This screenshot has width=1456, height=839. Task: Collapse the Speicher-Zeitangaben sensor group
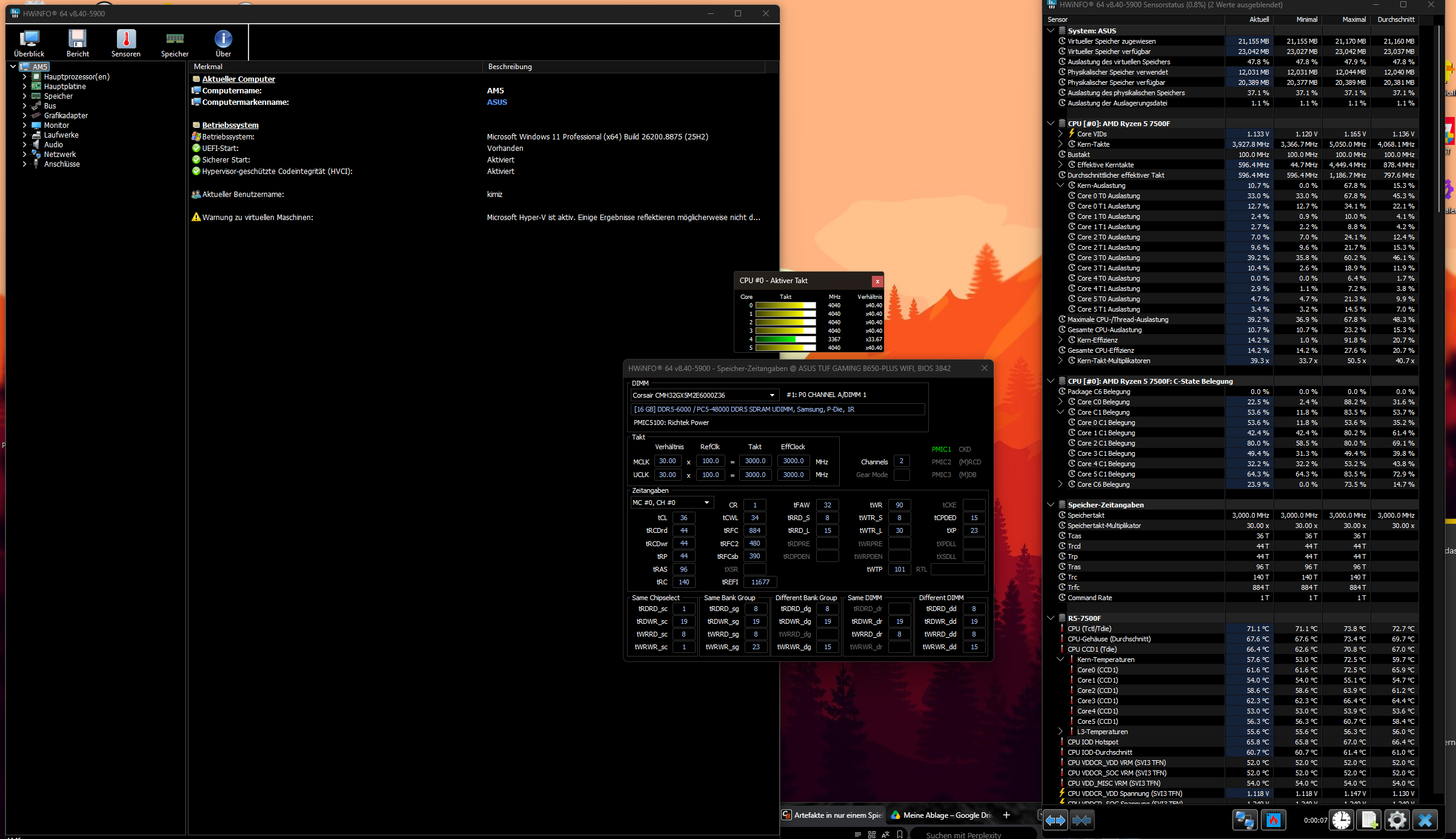(x=1051, y=504)
